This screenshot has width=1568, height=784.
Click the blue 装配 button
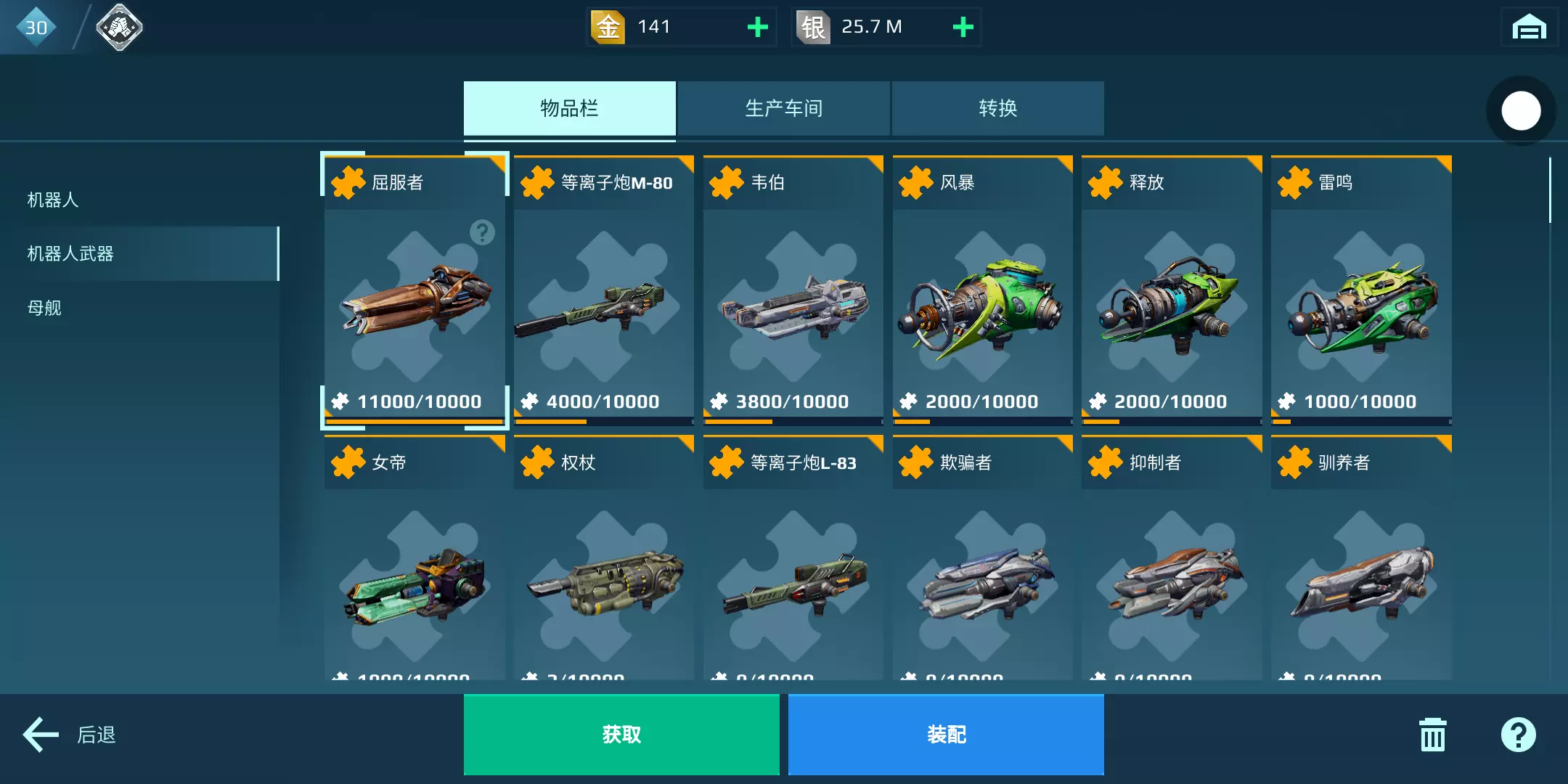pos(946,735)
